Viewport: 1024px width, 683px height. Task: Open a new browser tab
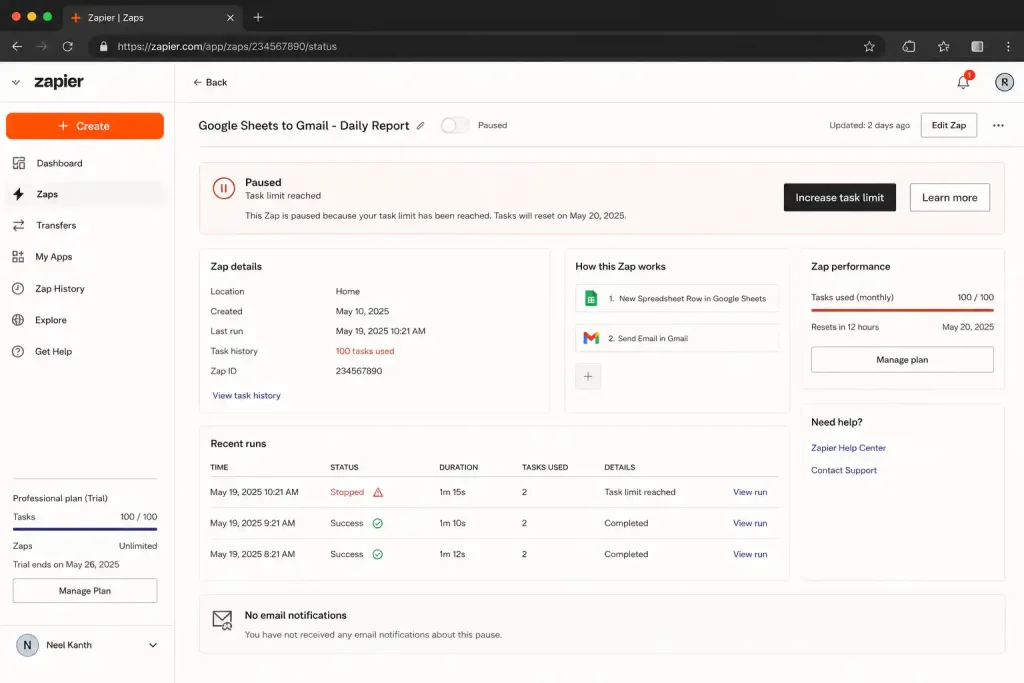(258, 18)
